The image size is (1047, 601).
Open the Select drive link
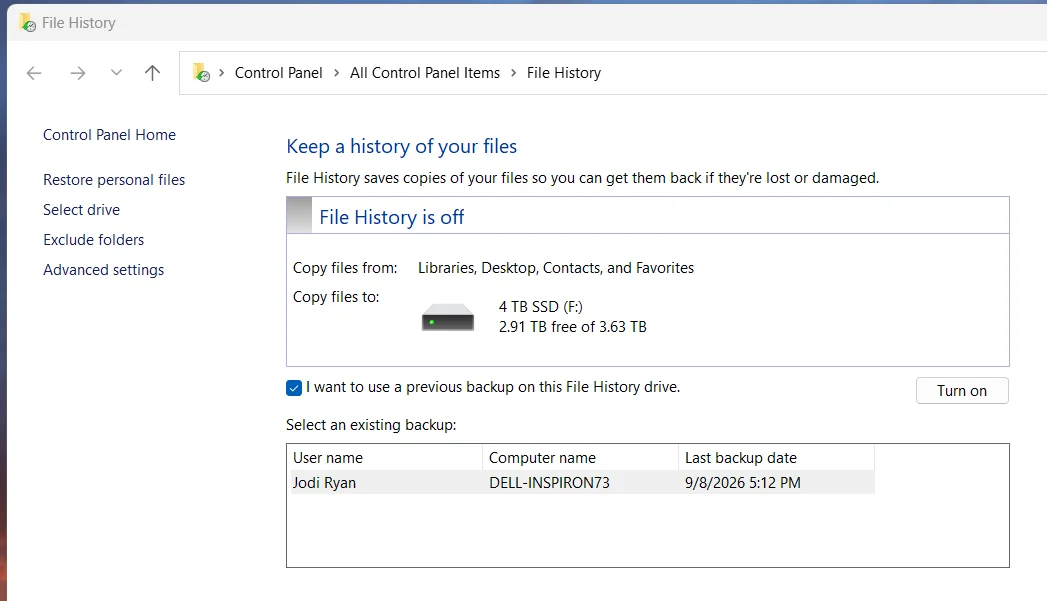(x=81, y=210)
